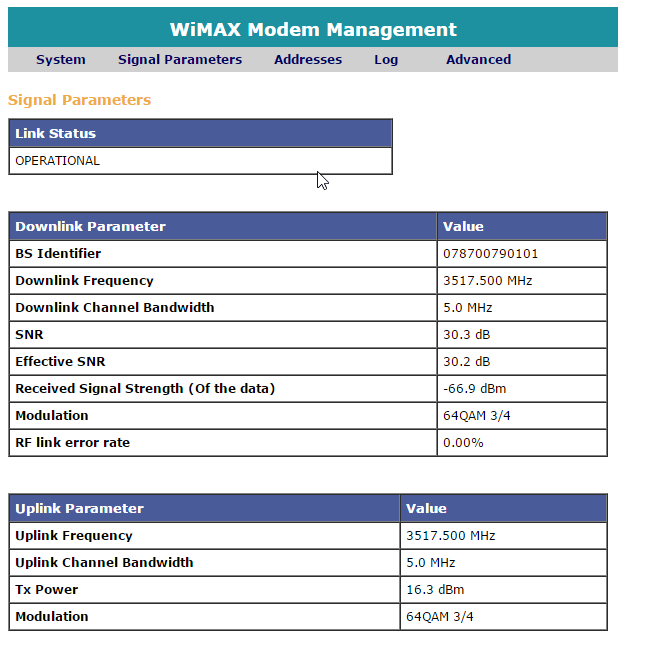This screenshot has width=659, height=648.
Task: Click the Uplink Frequency label
Action: point(74,536)
